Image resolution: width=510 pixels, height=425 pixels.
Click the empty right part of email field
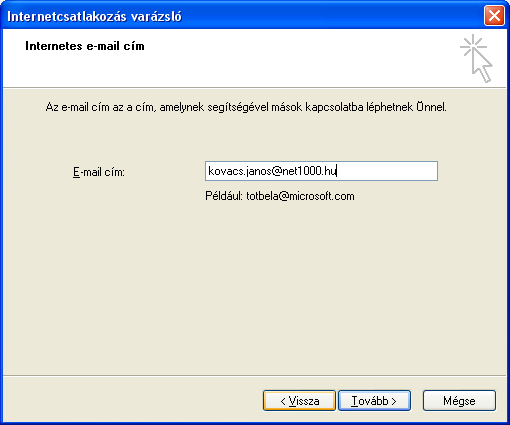click(388, 171)
